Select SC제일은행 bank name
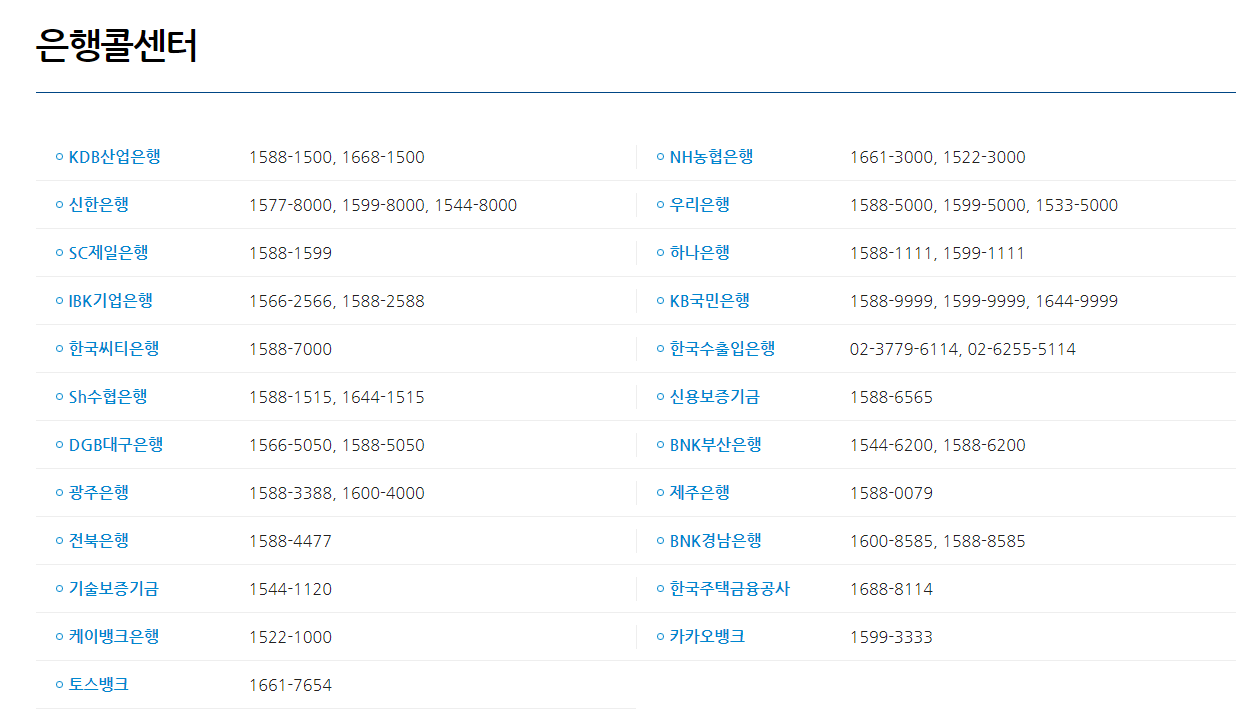This screenshot has height=727, width=1255. click(108, 253)
